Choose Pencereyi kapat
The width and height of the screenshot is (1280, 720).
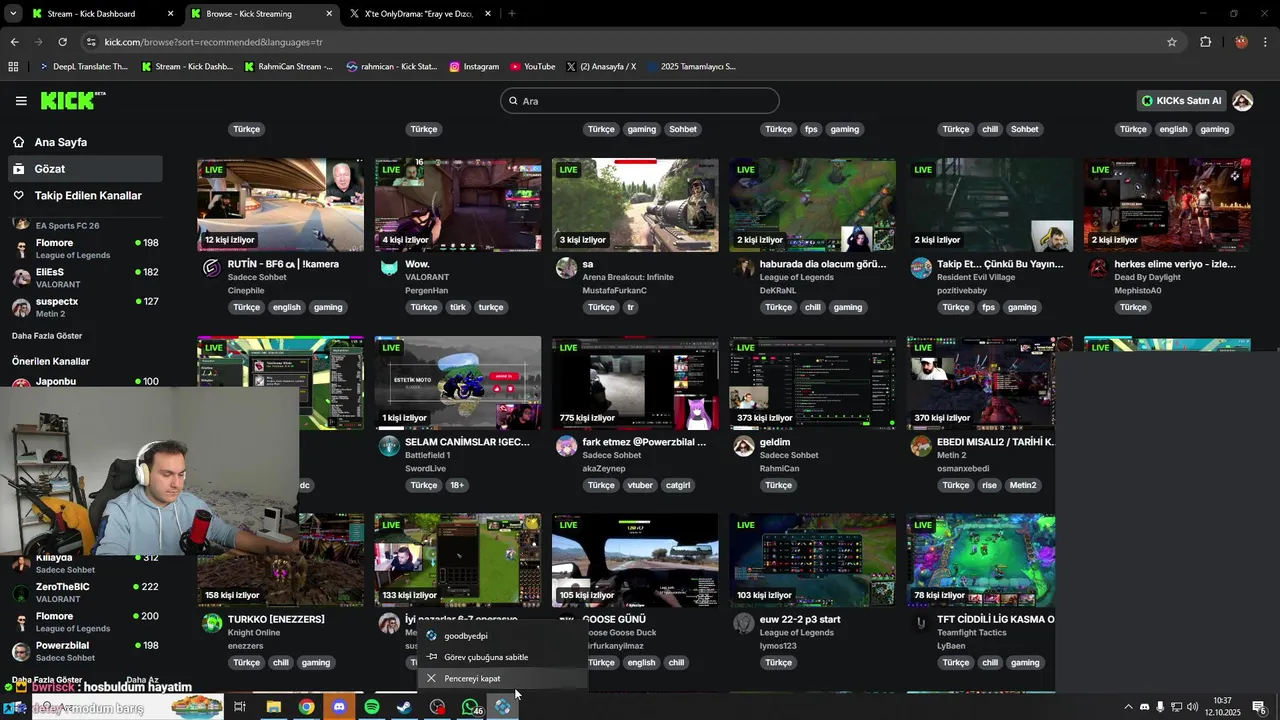pyautogui.click(x=503, y=678)
